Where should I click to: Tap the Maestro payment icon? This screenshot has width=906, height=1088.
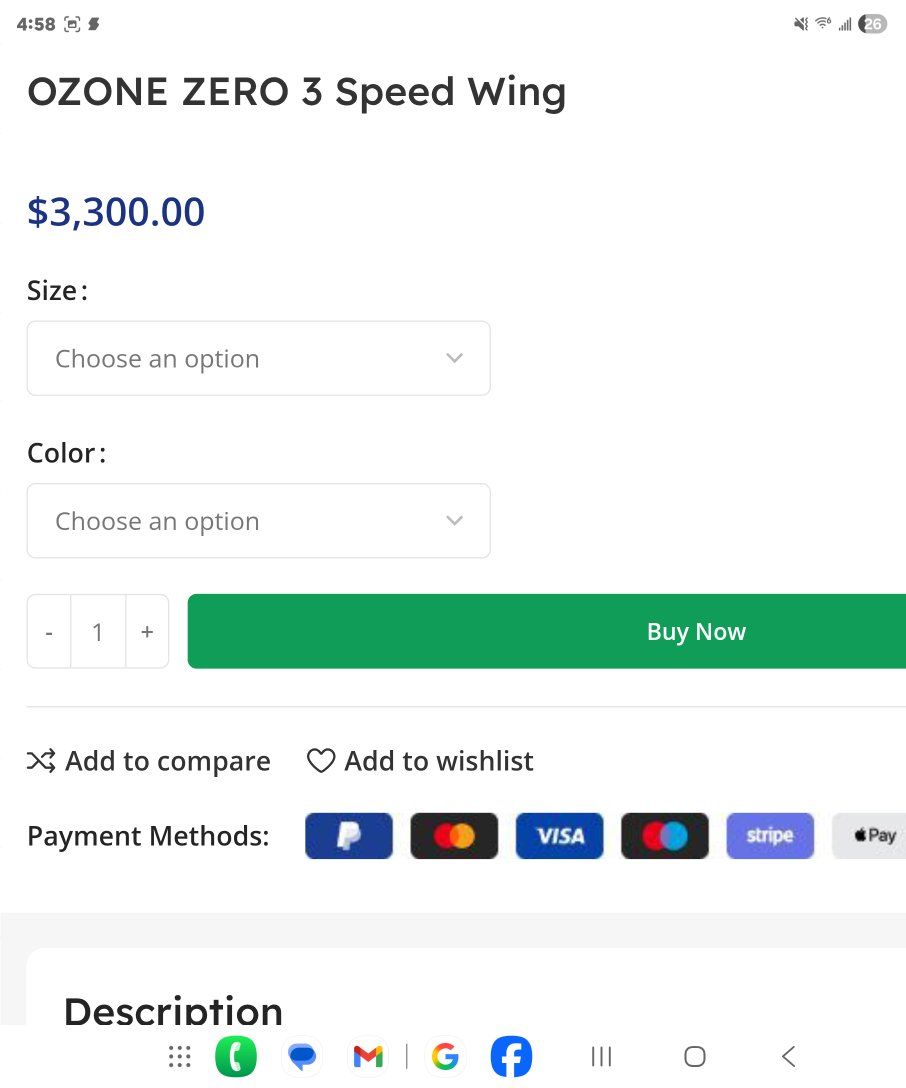pyautogui.click(x=665, y=836)
